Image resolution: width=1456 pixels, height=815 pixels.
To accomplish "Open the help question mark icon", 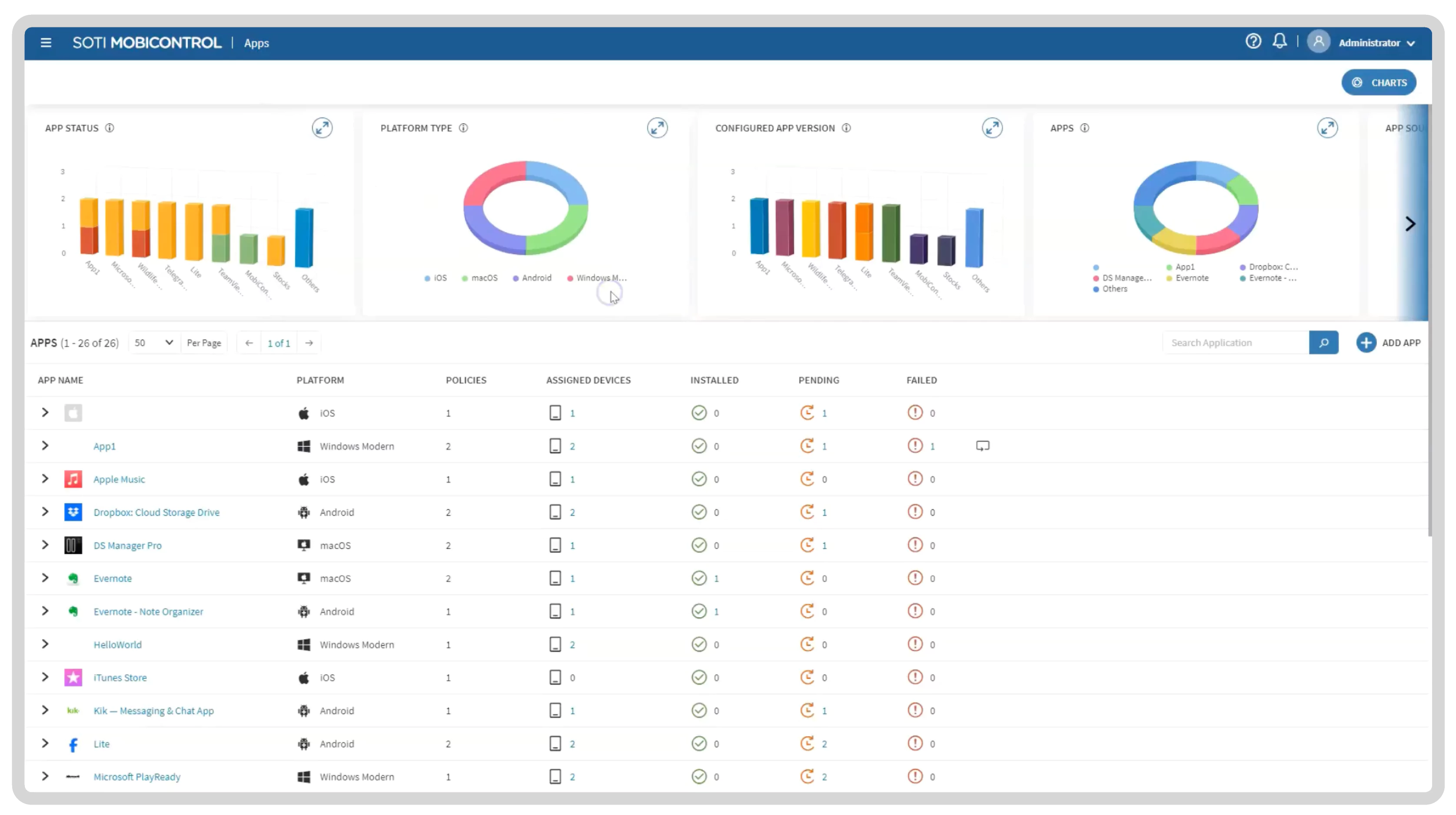I will tap(1253, 42).
